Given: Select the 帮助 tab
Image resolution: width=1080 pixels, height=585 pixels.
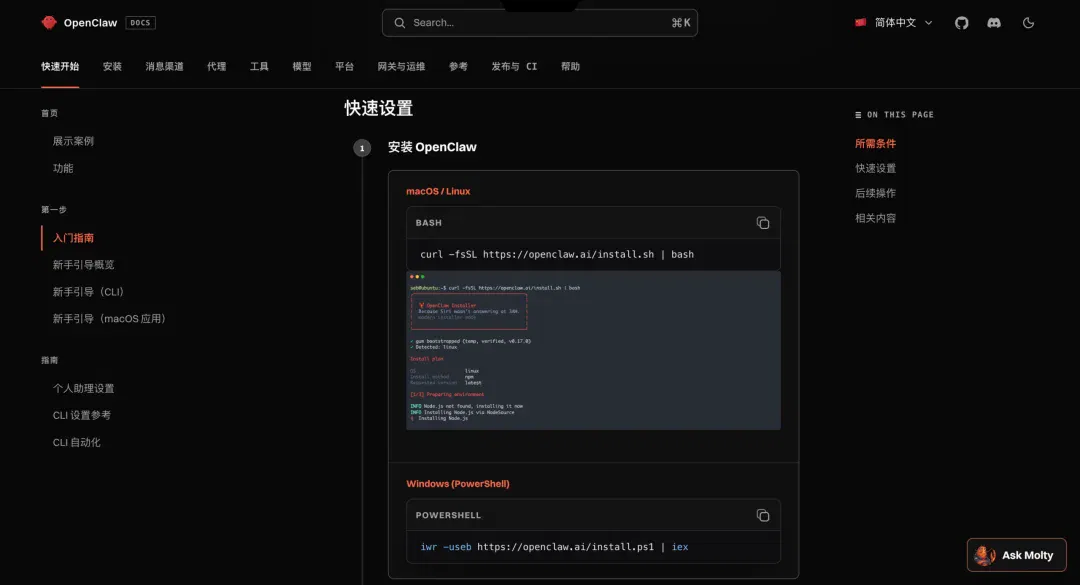Looking at the screenshot, I should point(570,66).
